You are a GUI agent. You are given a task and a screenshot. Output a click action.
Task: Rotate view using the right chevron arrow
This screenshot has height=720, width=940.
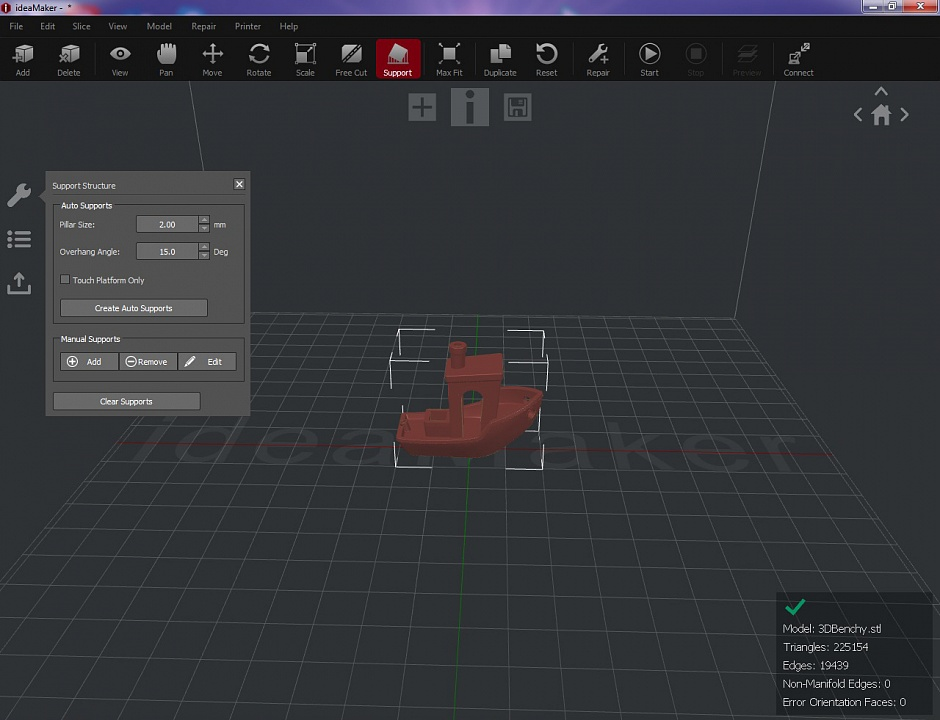[904, 115]
